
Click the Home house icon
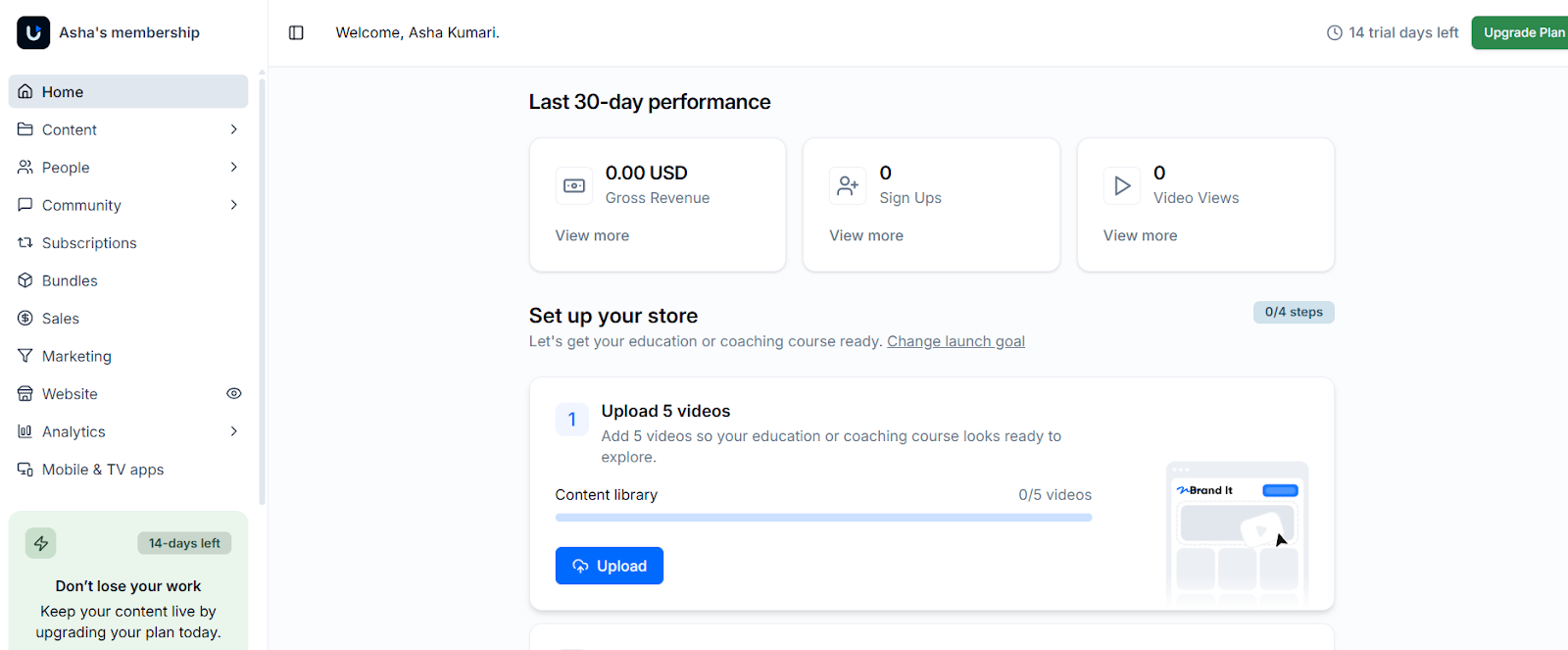pos(25,91)
